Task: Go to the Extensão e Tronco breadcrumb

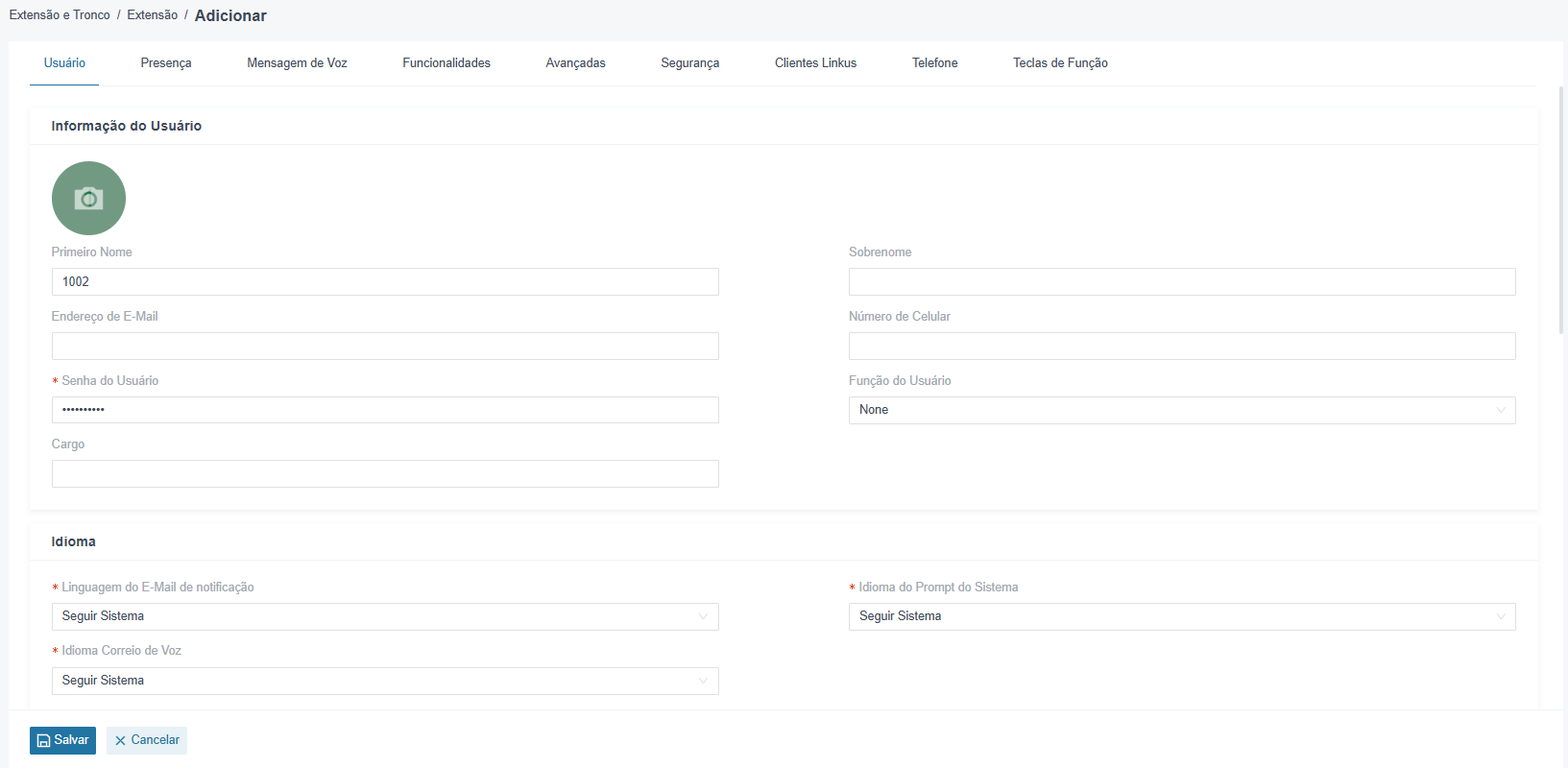Action: 60,15
